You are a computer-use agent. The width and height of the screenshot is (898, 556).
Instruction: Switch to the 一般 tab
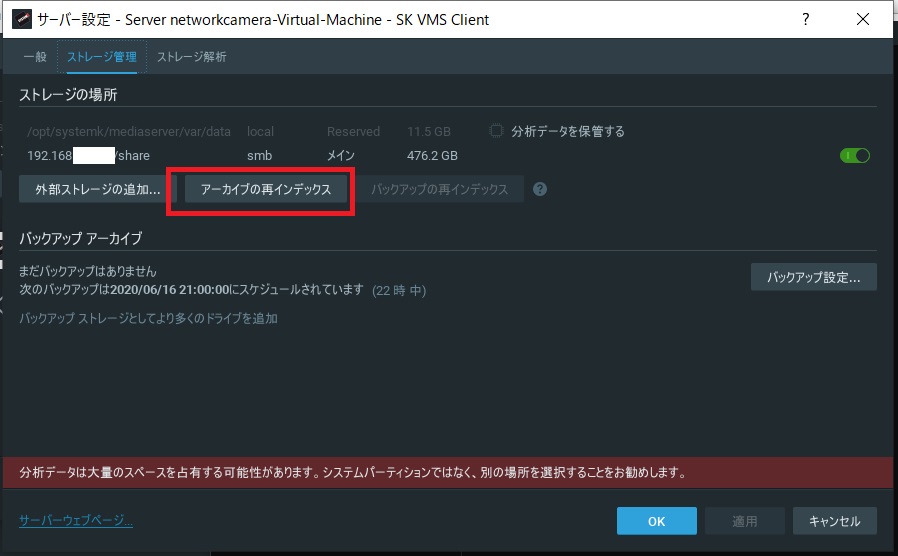(x=35, y=57)
